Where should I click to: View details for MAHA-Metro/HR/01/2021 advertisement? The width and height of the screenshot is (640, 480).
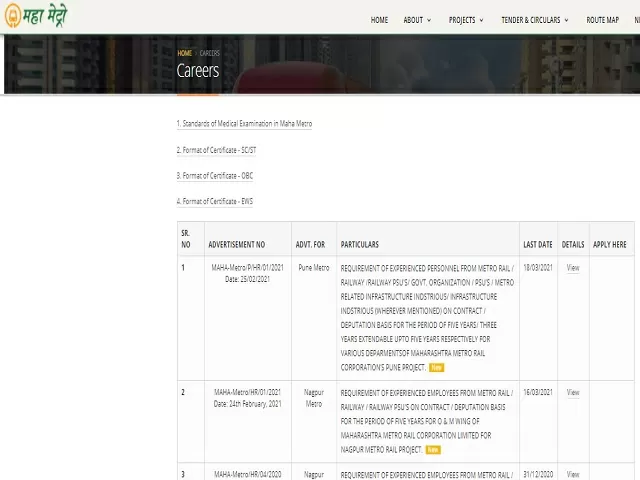[x=573, y=392]
